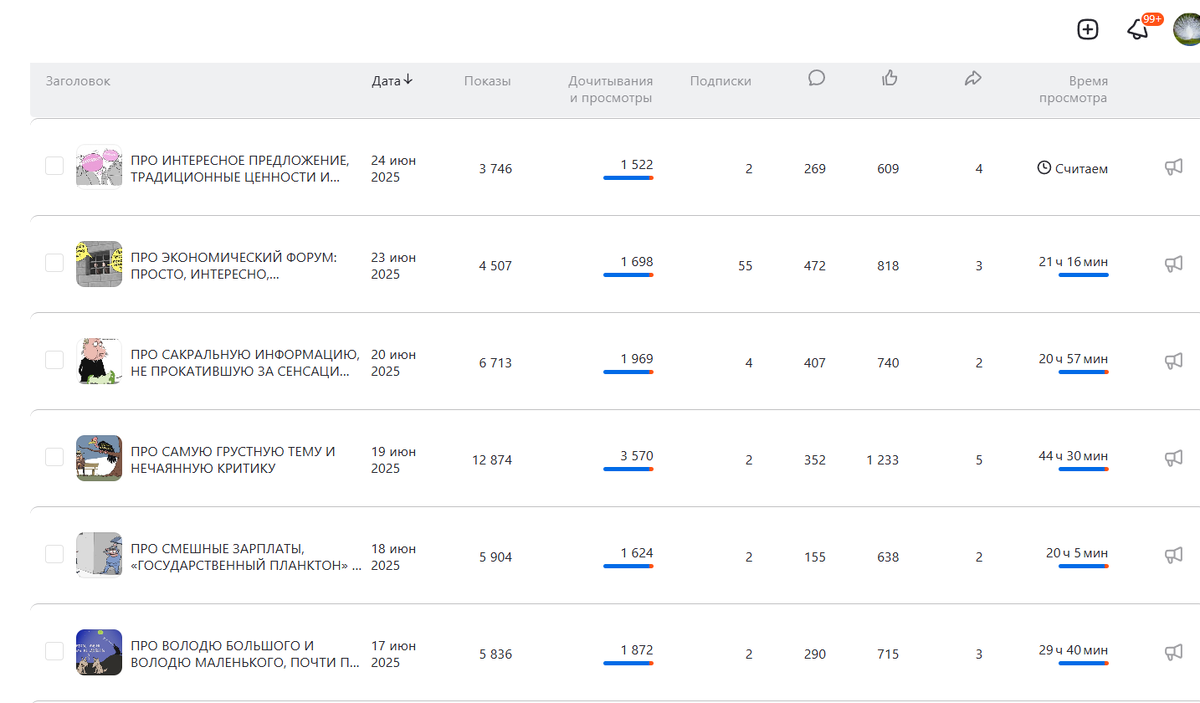Click impressions value 5 836
Image resolution: width=1200 pixels, height=703 pixels.
pos(495,654)
